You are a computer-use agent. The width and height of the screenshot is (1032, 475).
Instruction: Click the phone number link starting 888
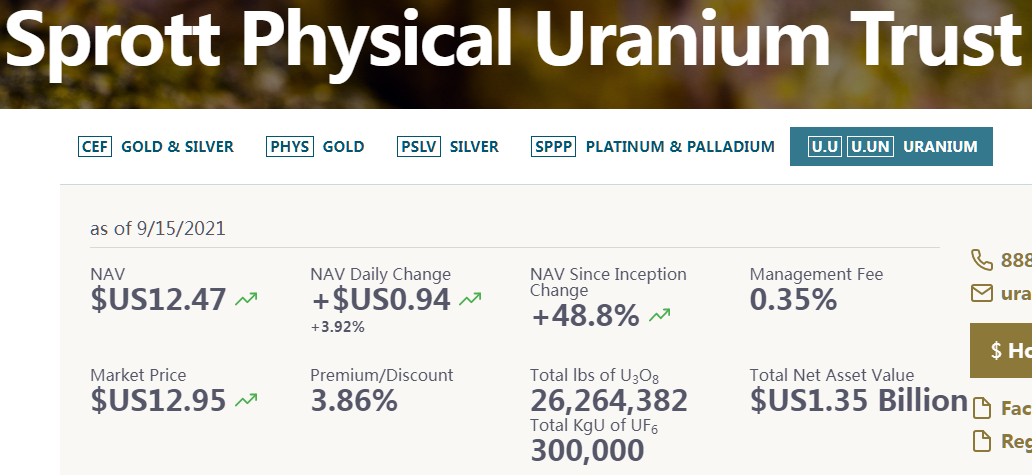tap(1016, 261)
